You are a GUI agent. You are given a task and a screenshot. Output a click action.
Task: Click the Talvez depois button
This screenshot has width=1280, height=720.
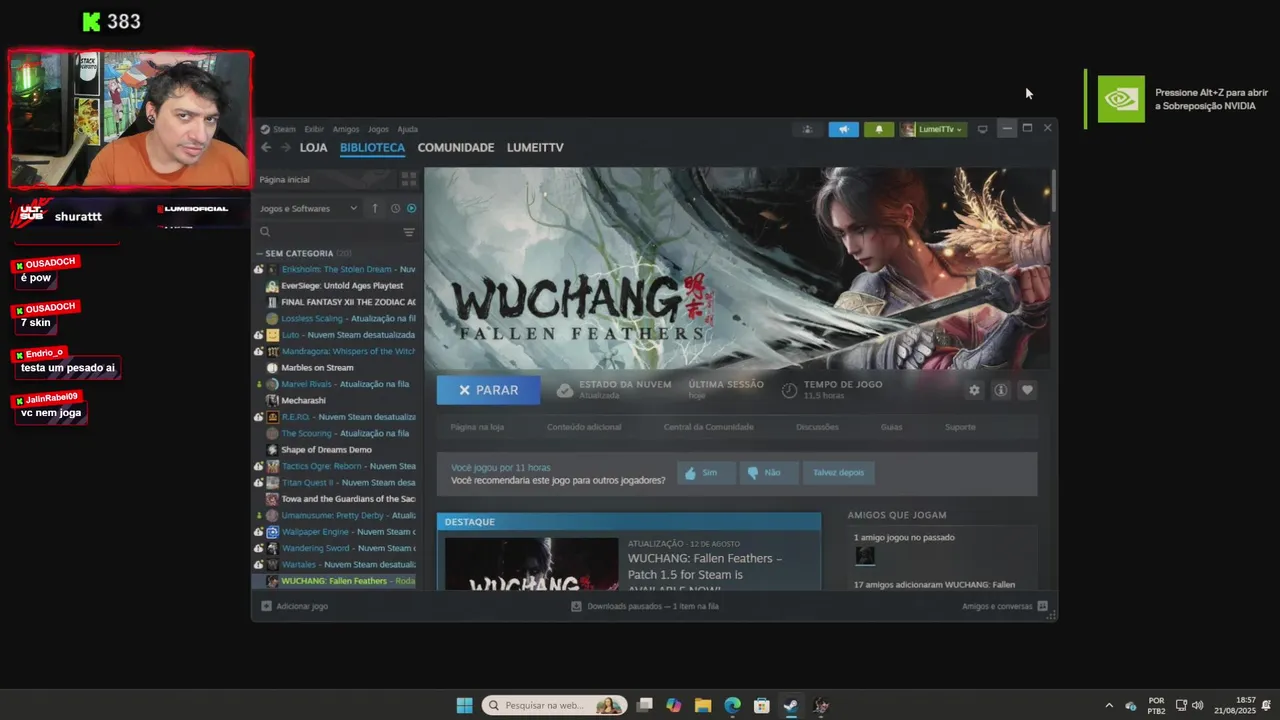838,472
